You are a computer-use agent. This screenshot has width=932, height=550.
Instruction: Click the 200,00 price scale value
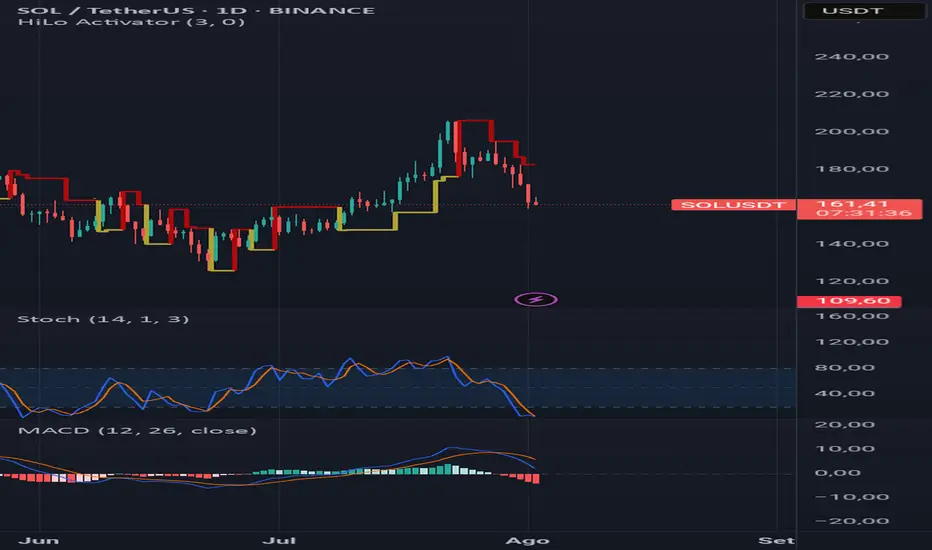click(851, 131)
